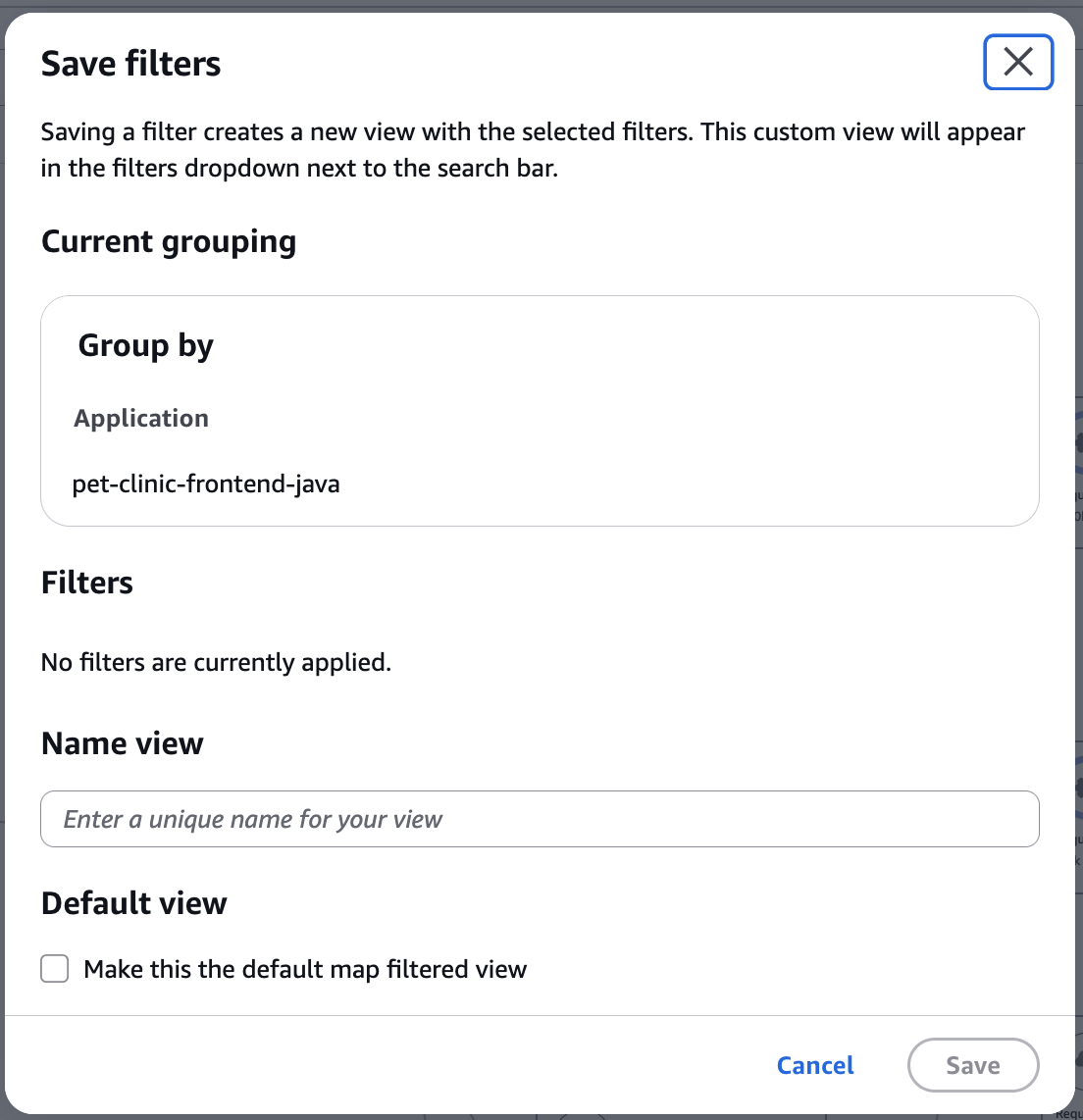
Task: Click the Filters section heading
Action: [x=86, y=583]
